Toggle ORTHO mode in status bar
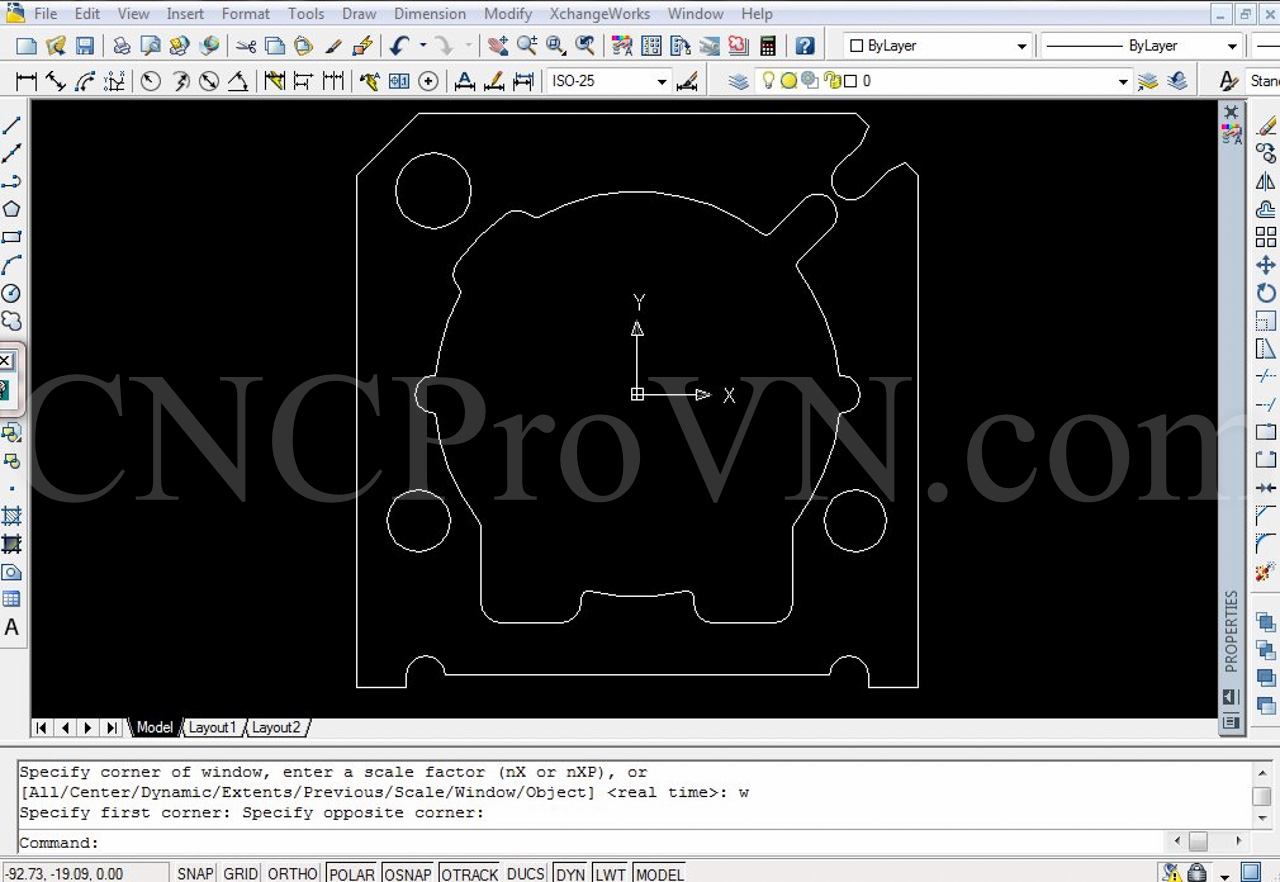Screen dimensions: 1280x882 pyautogui.click(x=292, y=873)
